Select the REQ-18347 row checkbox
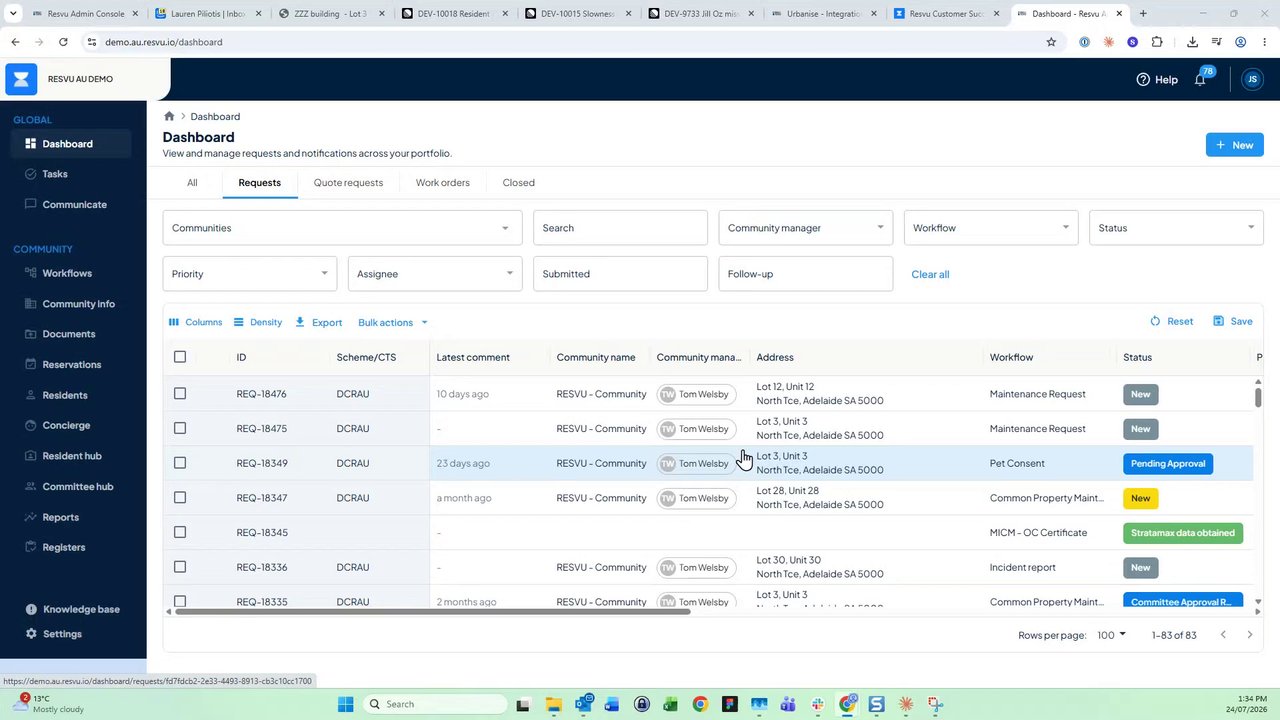 (x=180, y=498)
